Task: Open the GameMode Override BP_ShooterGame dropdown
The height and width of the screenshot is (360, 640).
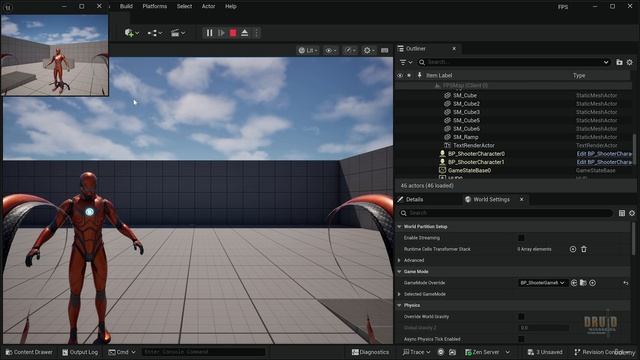Action: click(x=542, y=283)
